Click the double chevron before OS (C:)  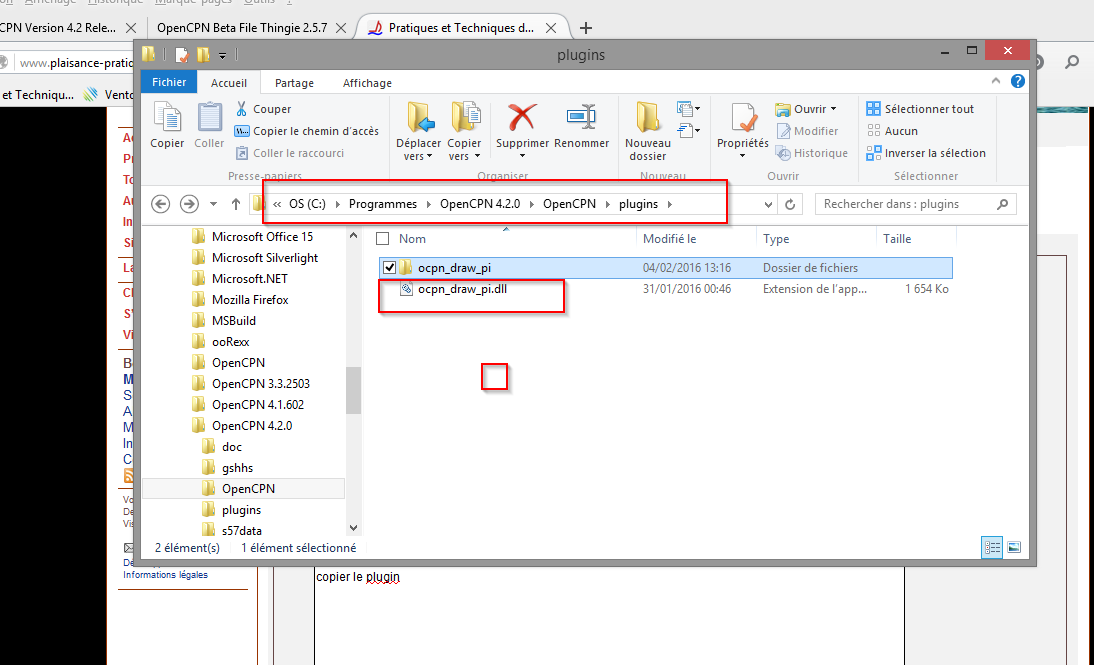pos(277,204)
